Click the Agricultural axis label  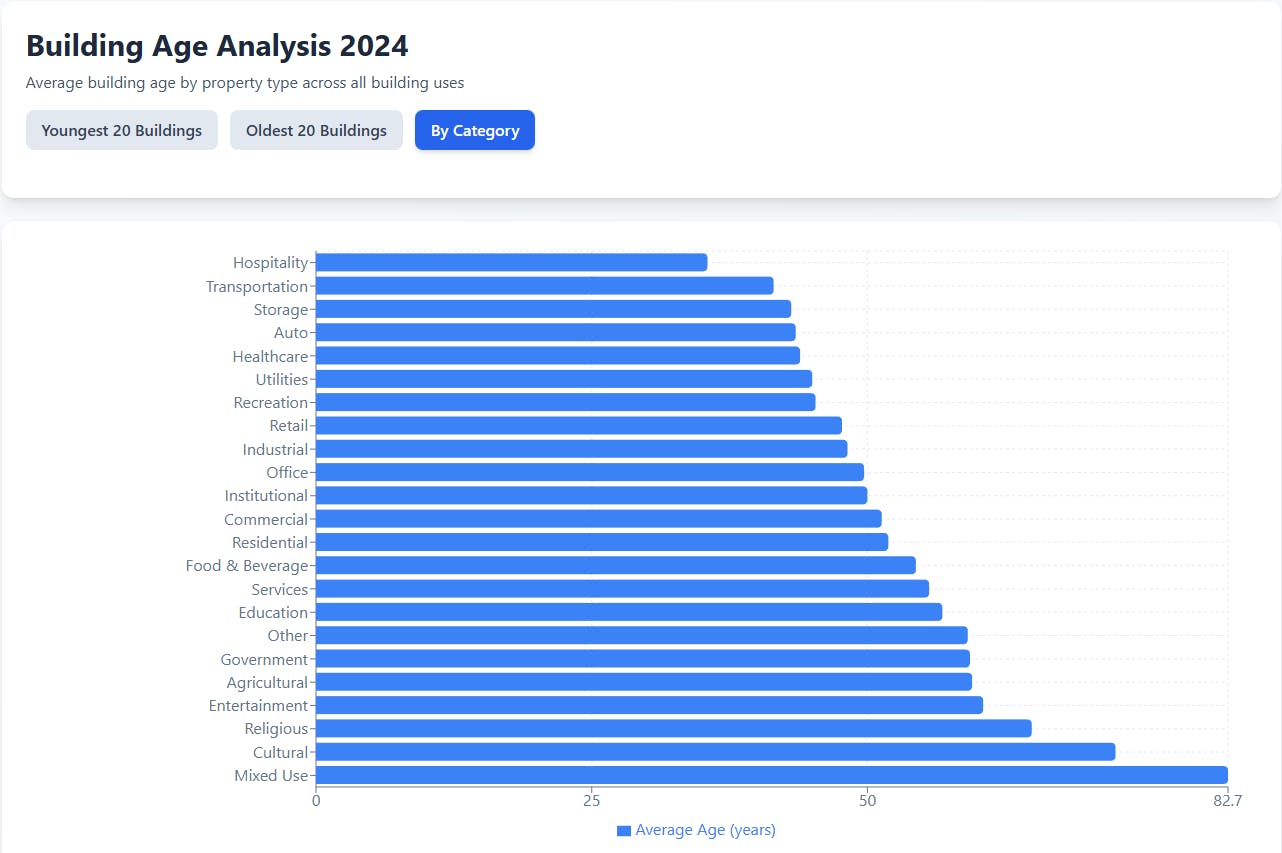[x=267, y=682]
